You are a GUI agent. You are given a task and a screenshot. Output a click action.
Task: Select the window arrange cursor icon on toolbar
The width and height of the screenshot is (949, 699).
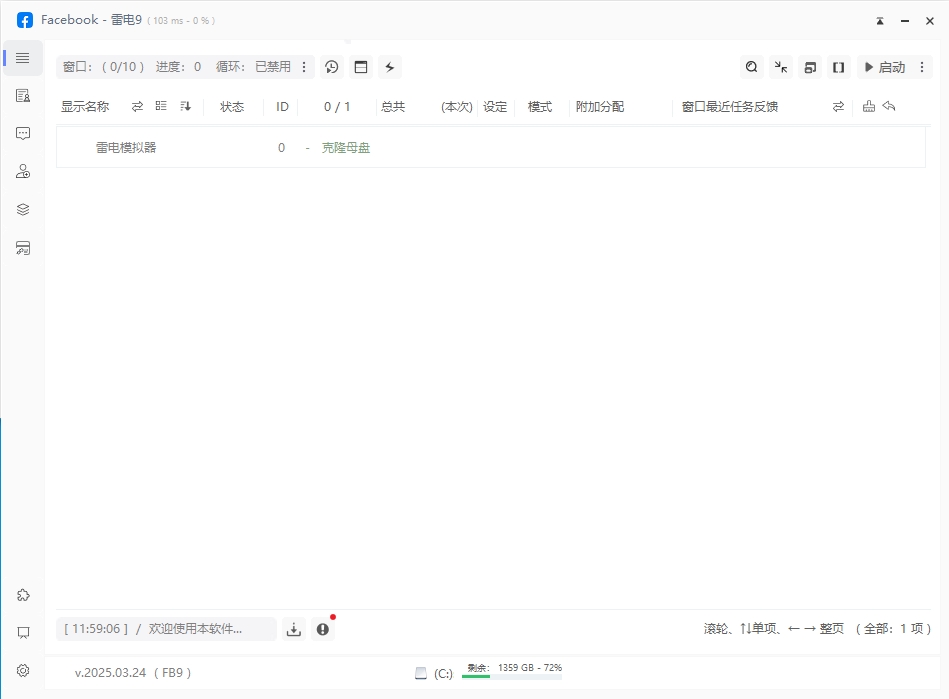[781, 66]
